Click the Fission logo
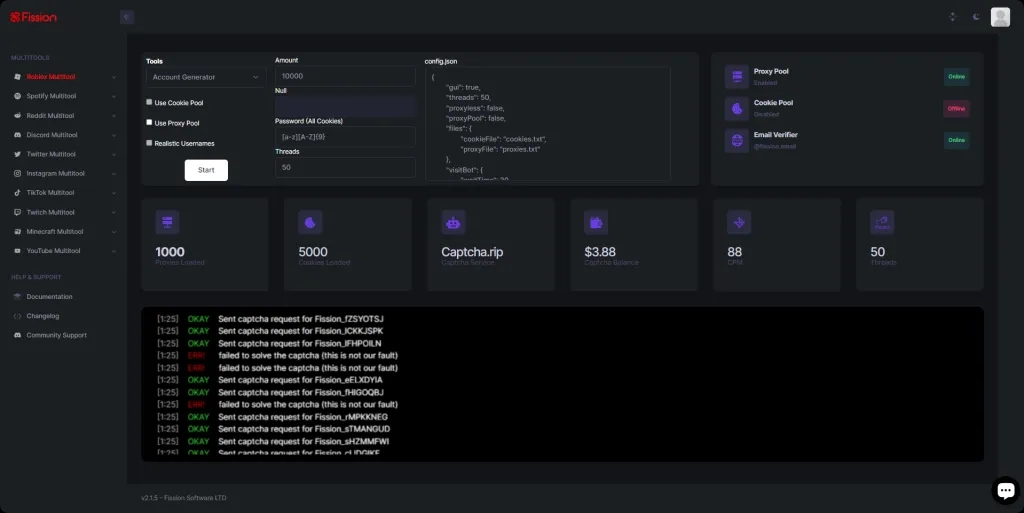The height and width of the screenshot is (513, 1024). pyautogui.click(x=33, y=18)
